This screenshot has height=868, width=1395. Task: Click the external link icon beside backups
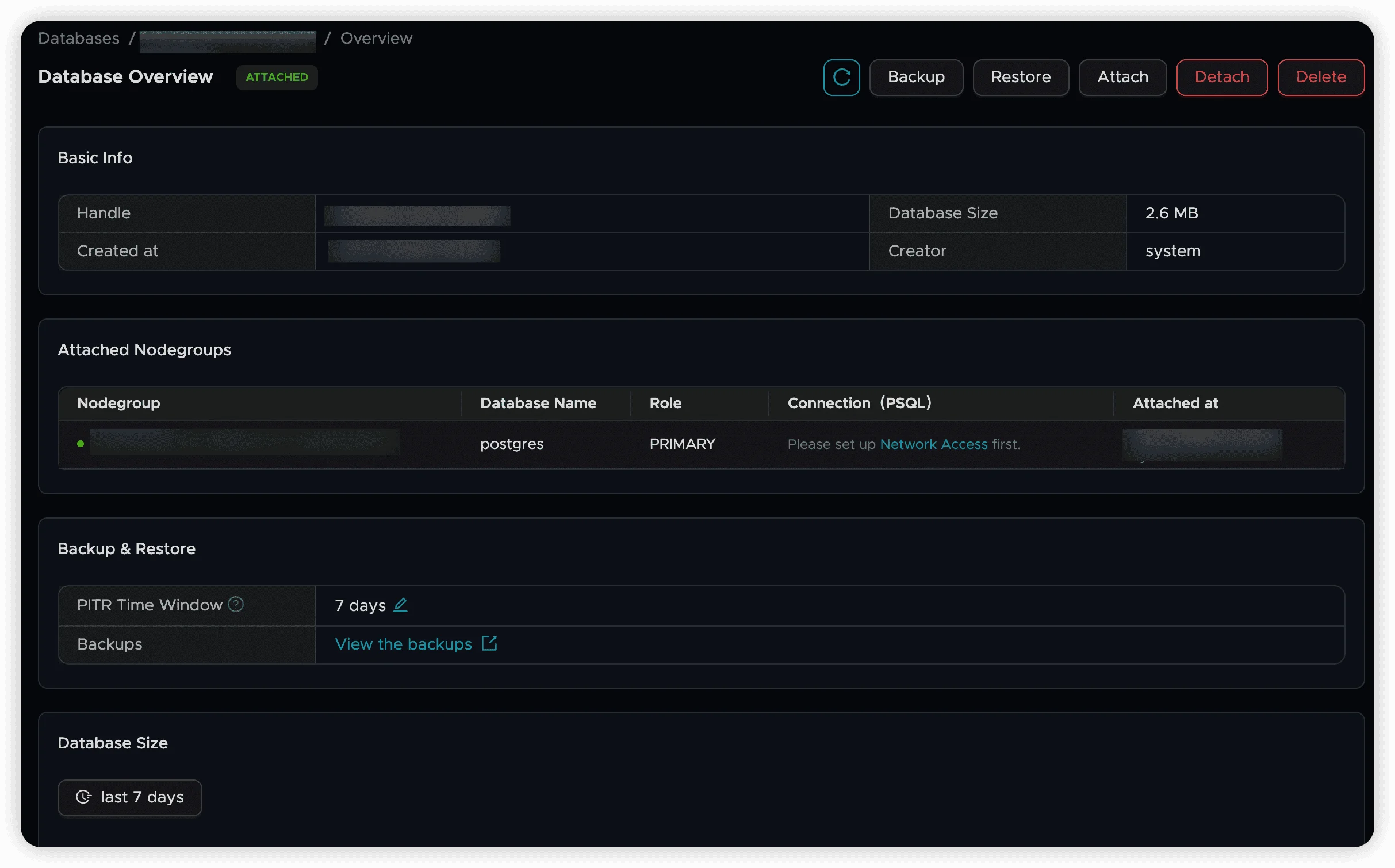489,643
